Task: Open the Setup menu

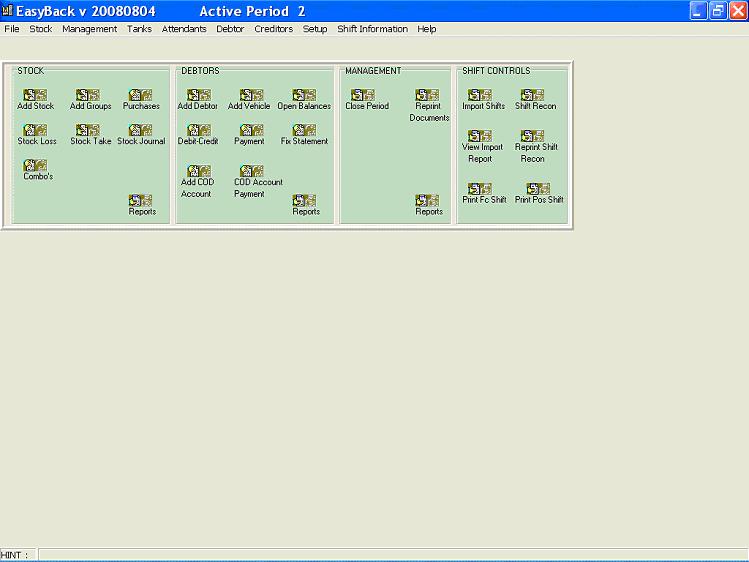Action: [x=315, y=29]
